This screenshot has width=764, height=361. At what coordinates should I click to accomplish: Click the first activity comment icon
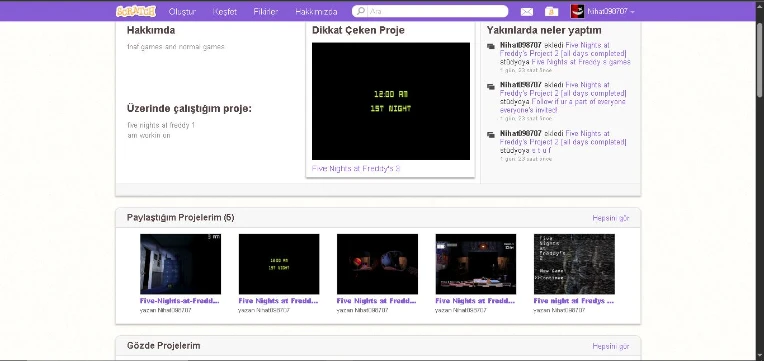[x=491, y=46]
